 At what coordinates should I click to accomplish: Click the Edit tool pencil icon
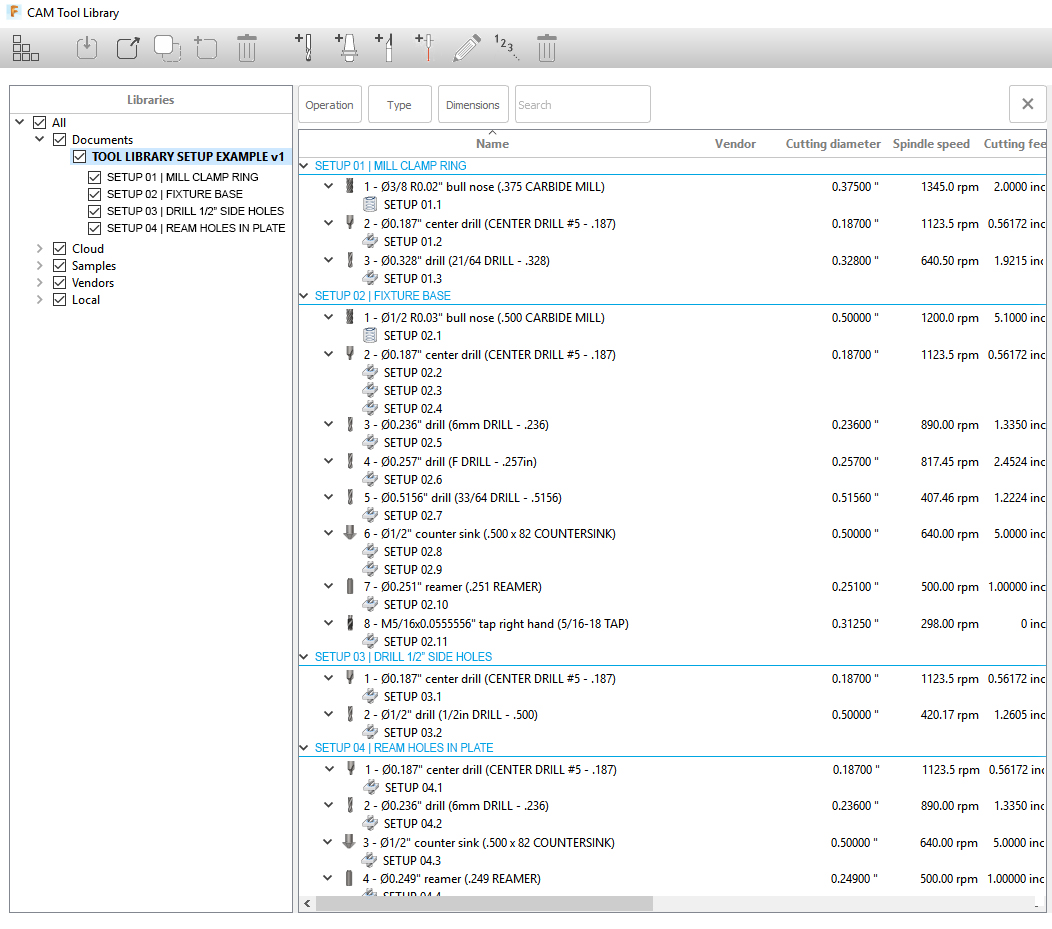pyautogui.click(x=466, y=48)
